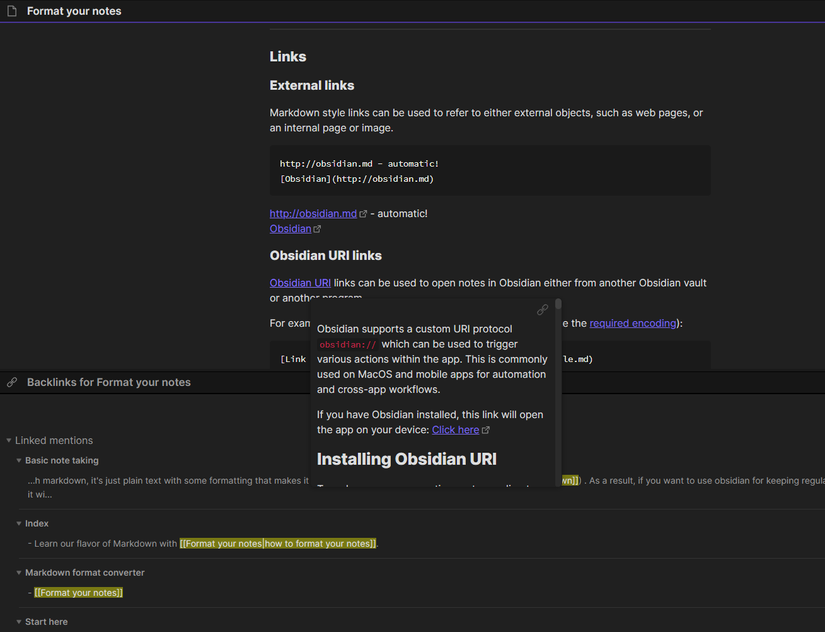Open the highlighted how to format your notes mention

point(278,544)
